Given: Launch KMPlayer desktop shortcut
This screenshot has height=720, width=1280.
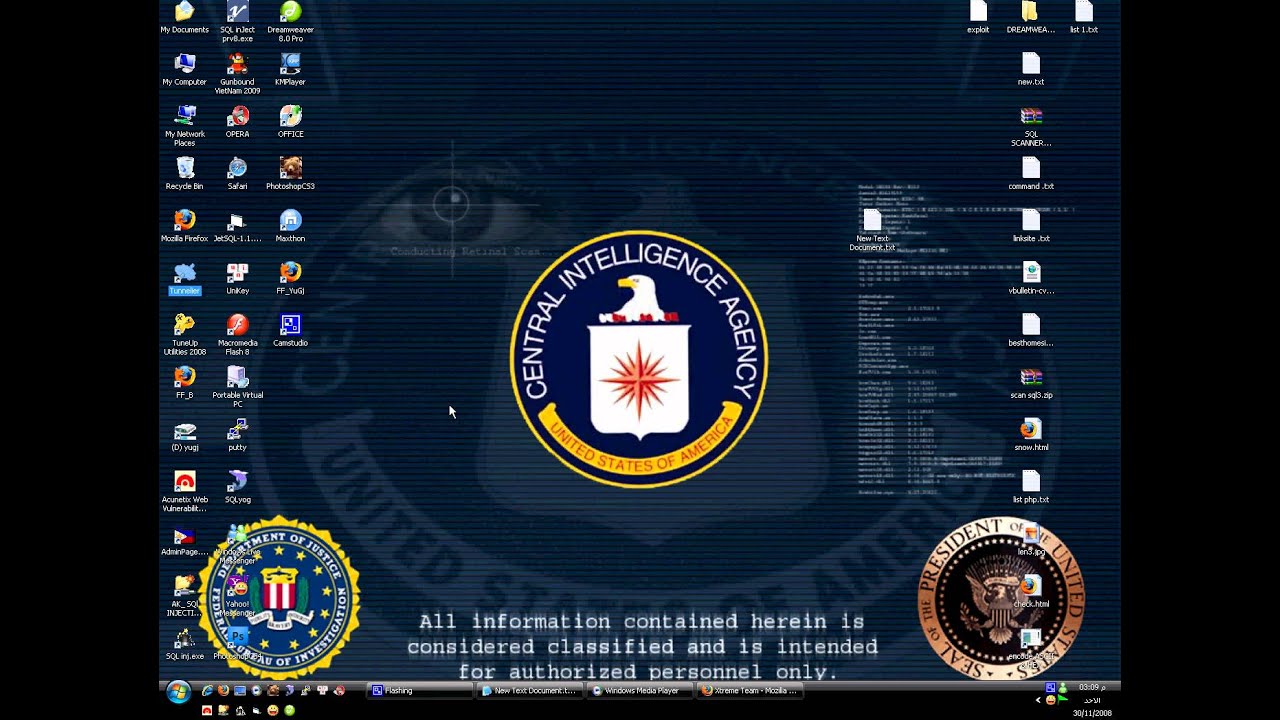Looking at the screenshot, I should (290, 70).
